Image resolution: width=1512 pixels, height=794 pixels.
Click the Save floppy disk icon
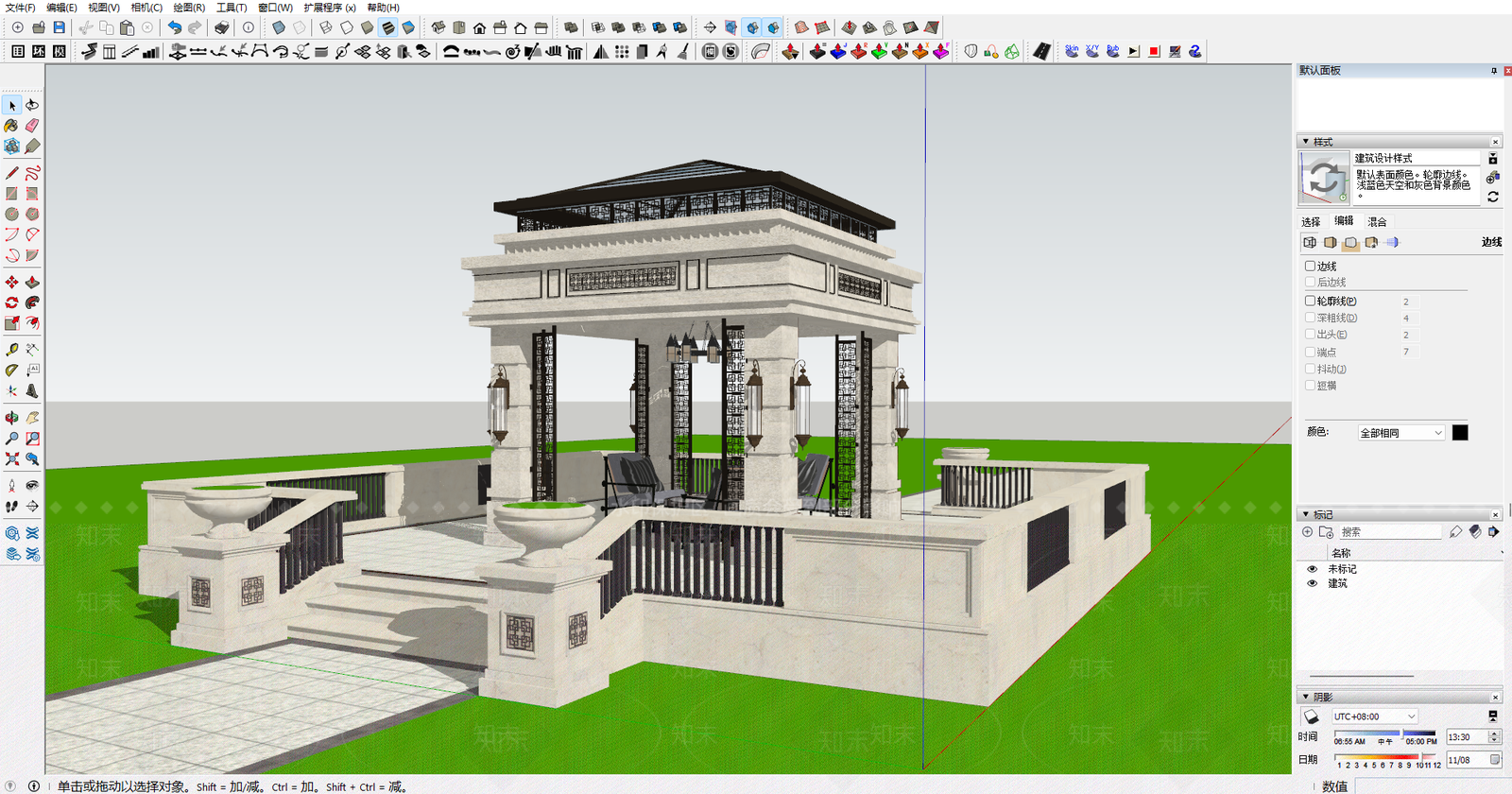click(x=59, y=27)
